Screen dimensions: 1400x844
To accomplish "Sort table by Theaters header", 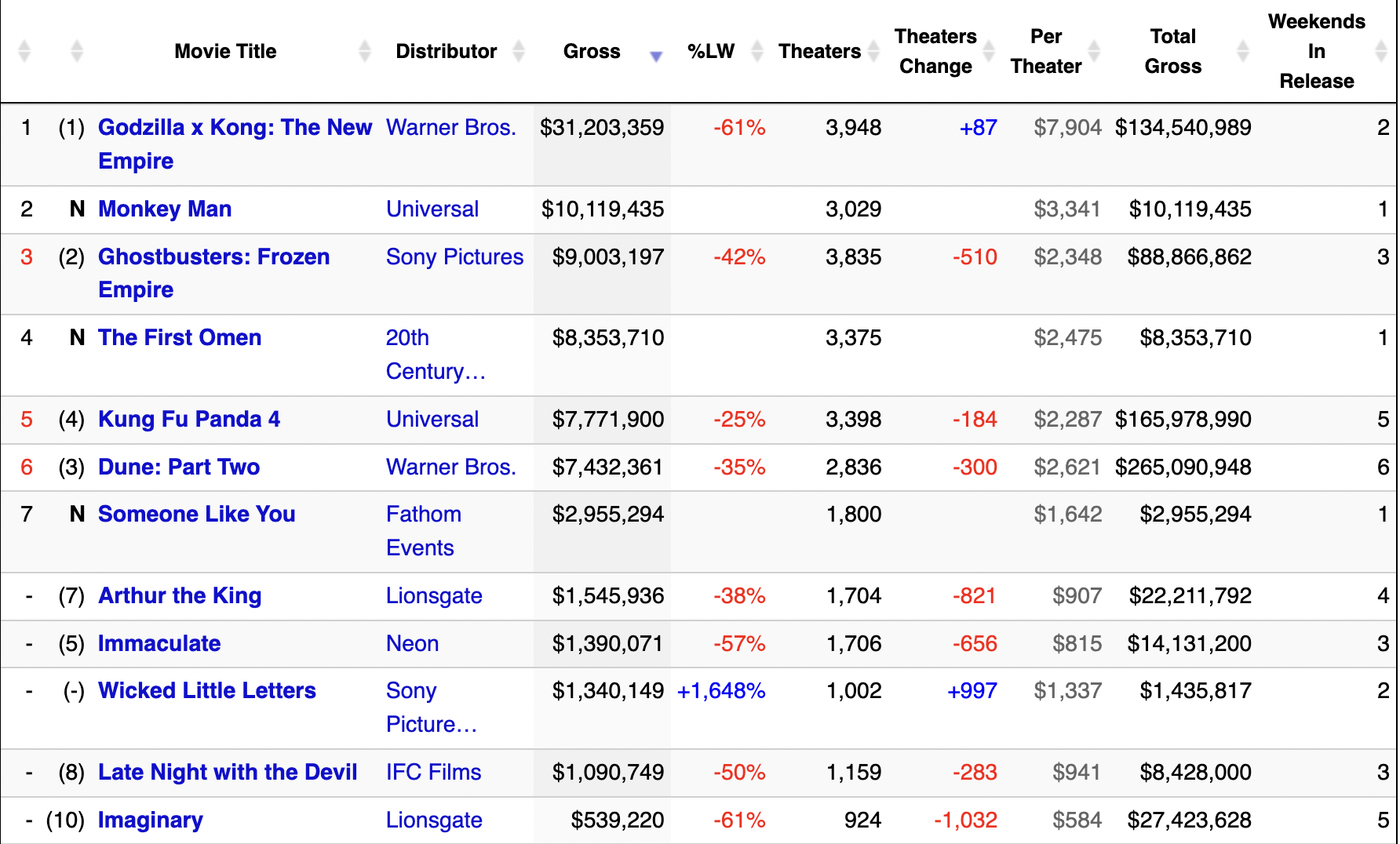I will tap(819, 51).
